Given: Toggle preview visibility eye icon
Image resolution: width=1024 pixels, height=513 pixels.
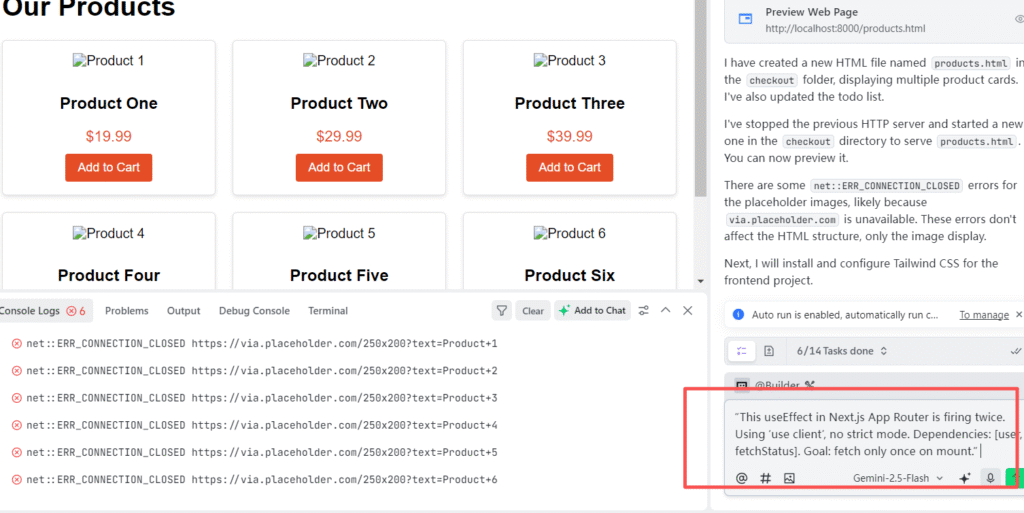Looking at the screenshot, I should [1019, 20].
